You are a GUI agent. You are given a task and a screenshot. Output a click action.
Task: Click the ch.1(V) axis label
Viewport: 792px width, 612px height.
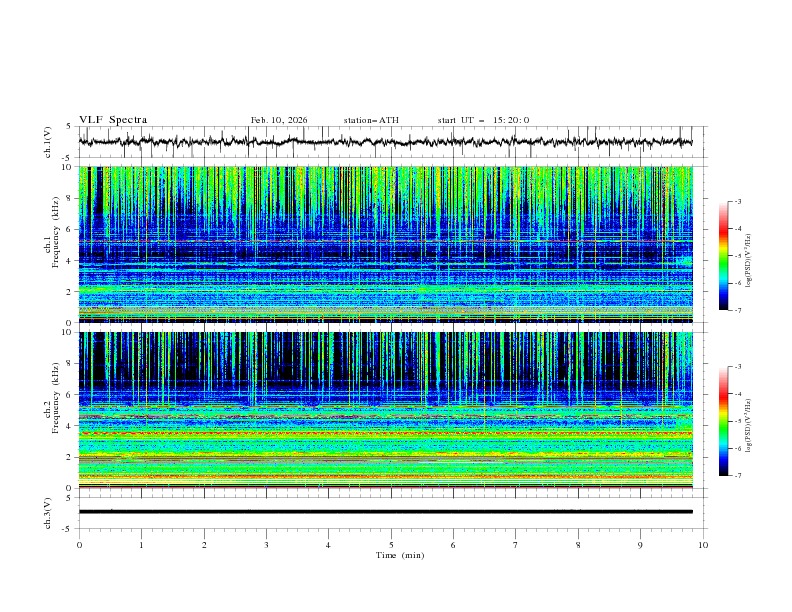[48, 143]
